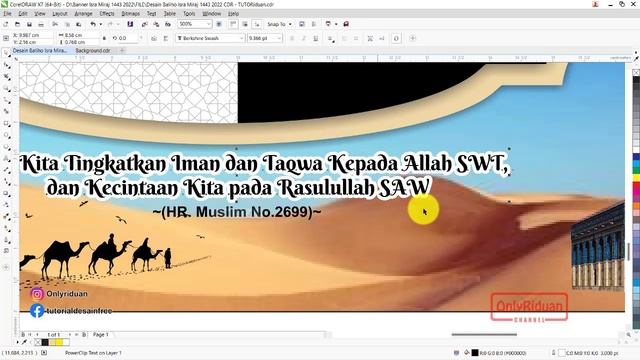Image resolution: width=640 pixels, height=360 pixels.
Task: Open the text alignment dropdown
Action: pyautogui.click(x=331, y=38)
